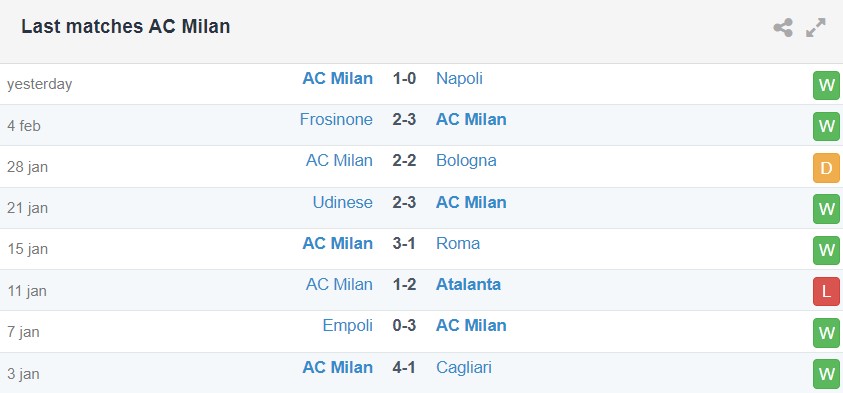
Task: Click the red L badge for the Atalanta match
Action: [x=826, y=292]
